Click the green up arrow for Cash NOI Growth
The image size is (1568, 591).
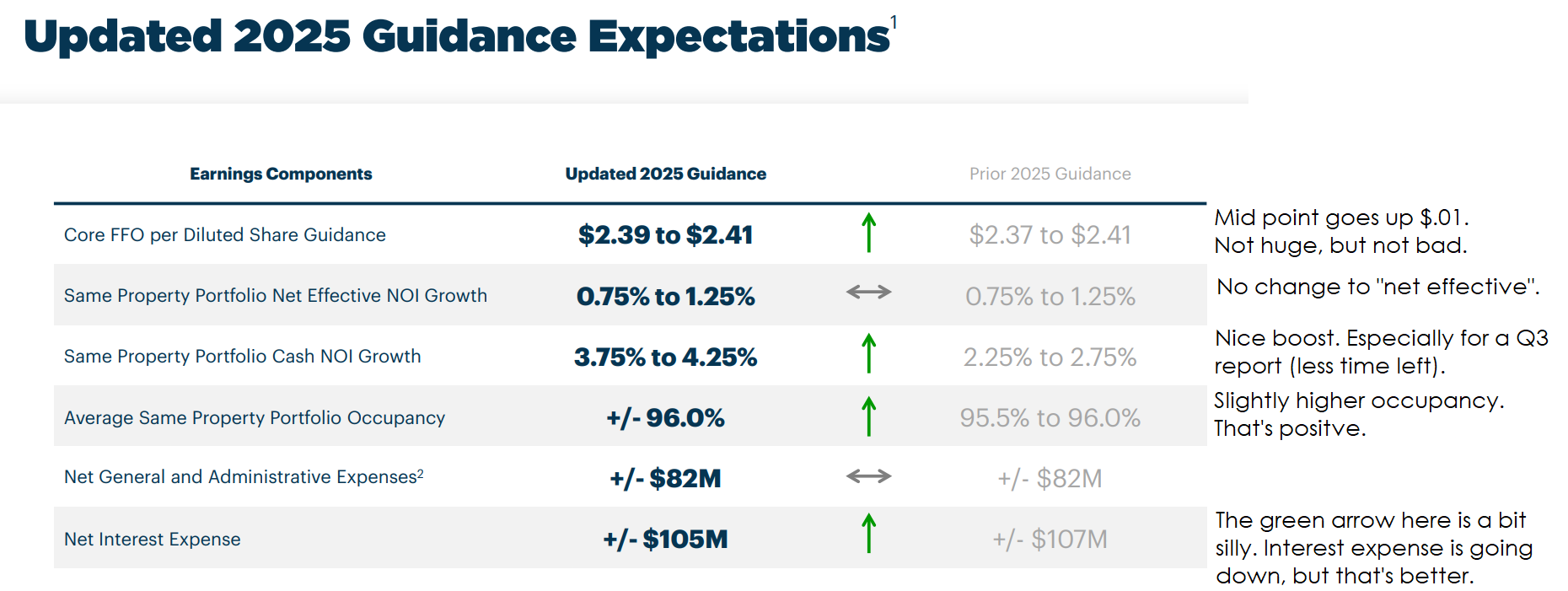(x=868, y=353)
